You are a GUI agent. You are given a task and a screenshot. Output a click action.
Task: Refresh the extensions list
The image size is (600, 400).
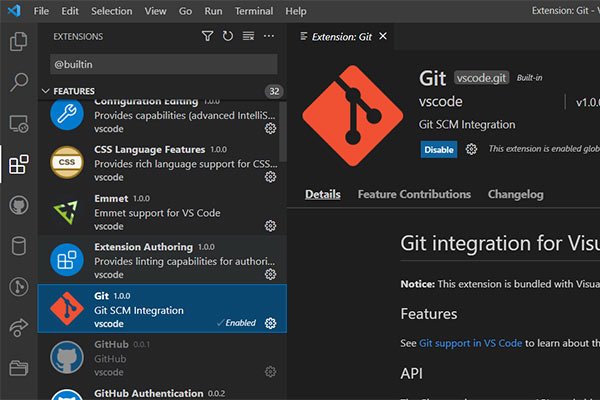(228, 36)
